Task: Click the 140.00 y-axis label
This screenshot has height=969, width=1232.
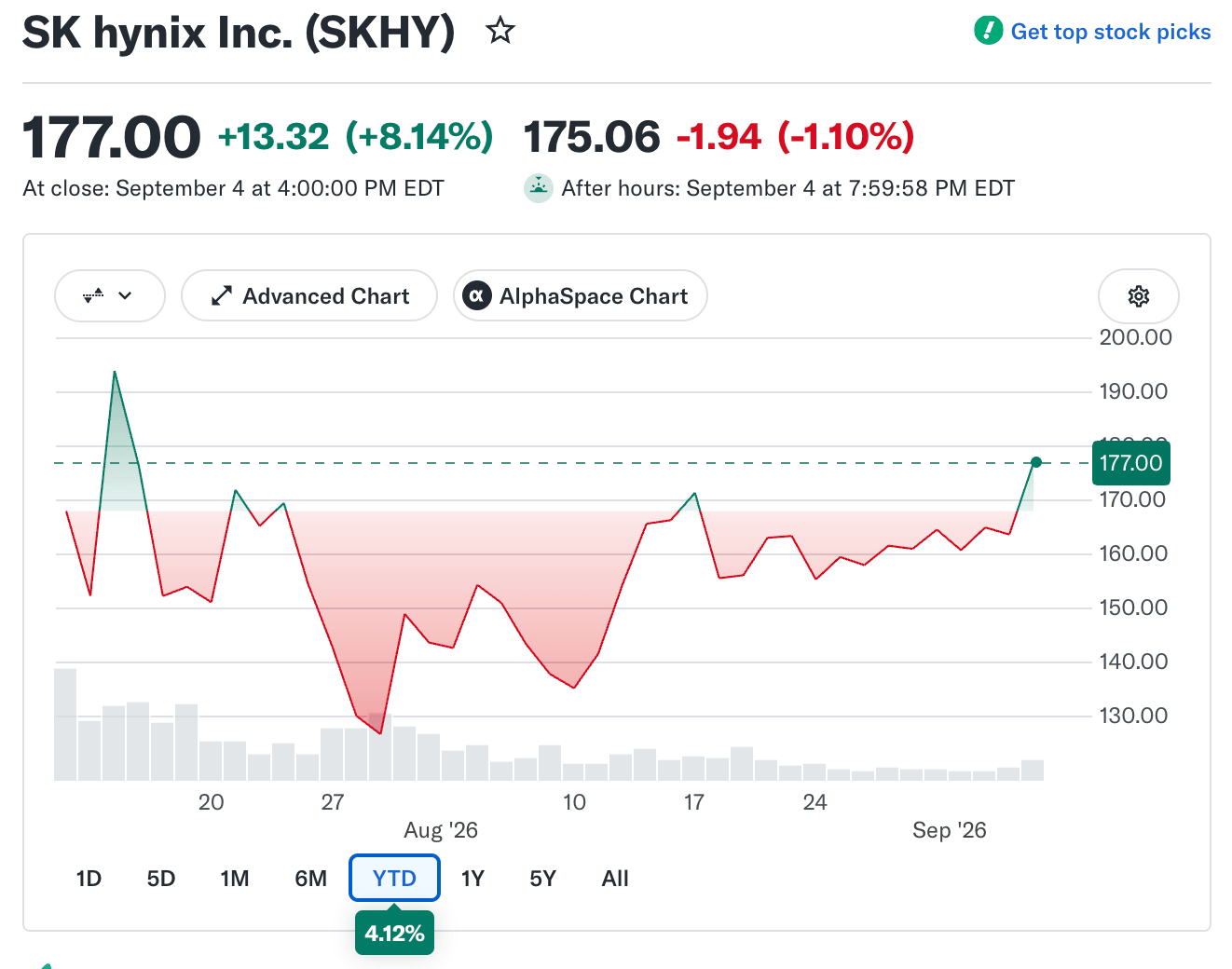Action: [x=1133, y=662]
